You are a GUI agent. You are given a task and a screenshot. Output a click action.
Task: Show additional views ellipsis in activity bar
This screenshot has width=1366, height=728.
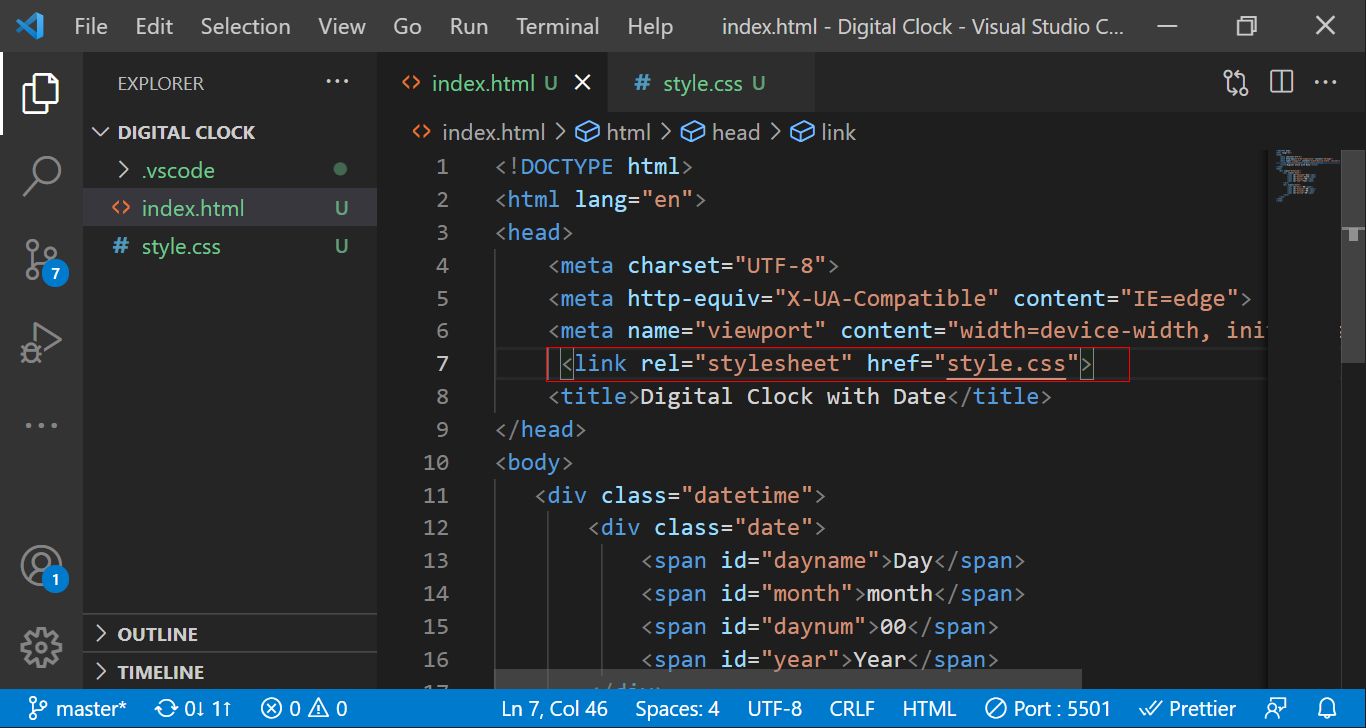41,425
